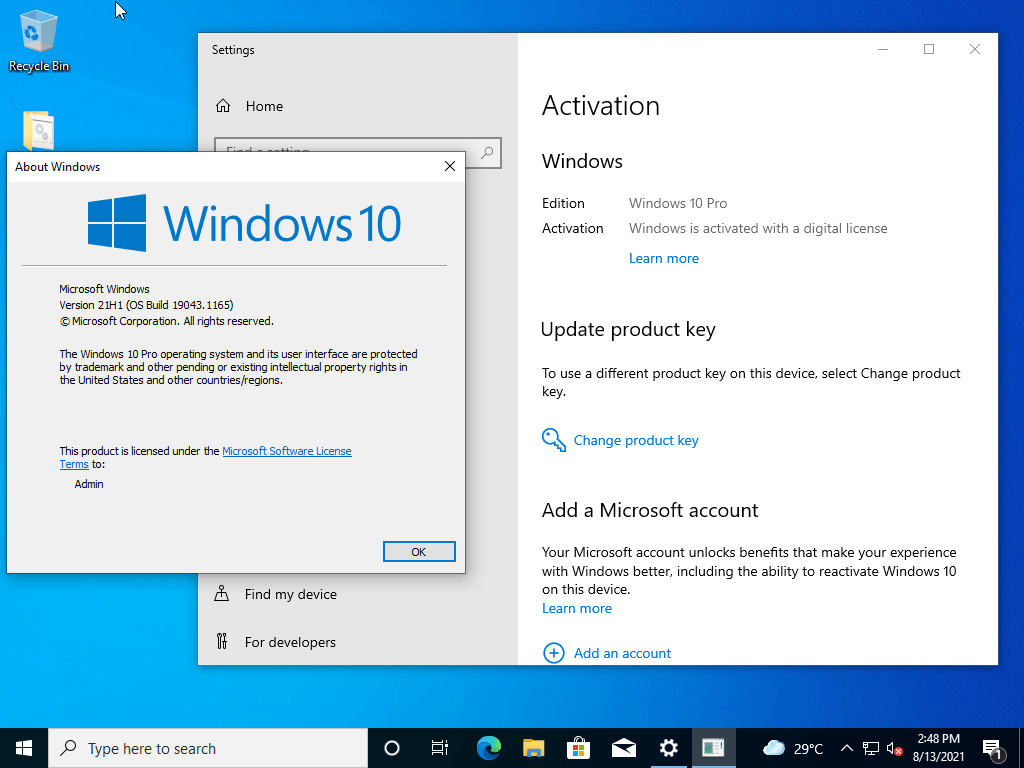The width and height of the screenshot is (1024, 768).
Task: Maximize the Settings window
Action: pyautogui.click(x=929, y=50)
